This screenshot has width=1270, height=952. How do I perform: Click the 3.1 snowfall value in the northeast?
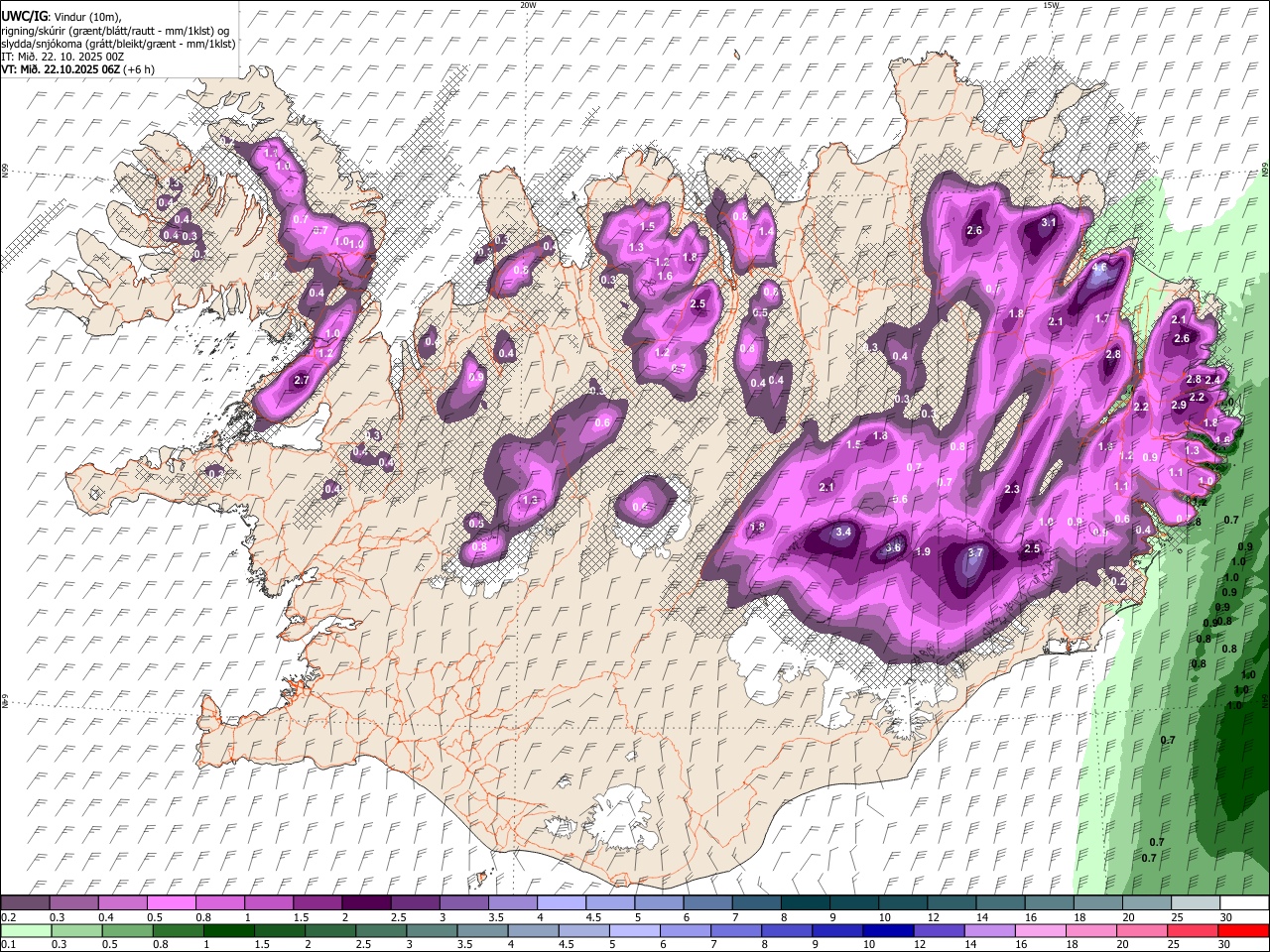tap(1048, 223)
